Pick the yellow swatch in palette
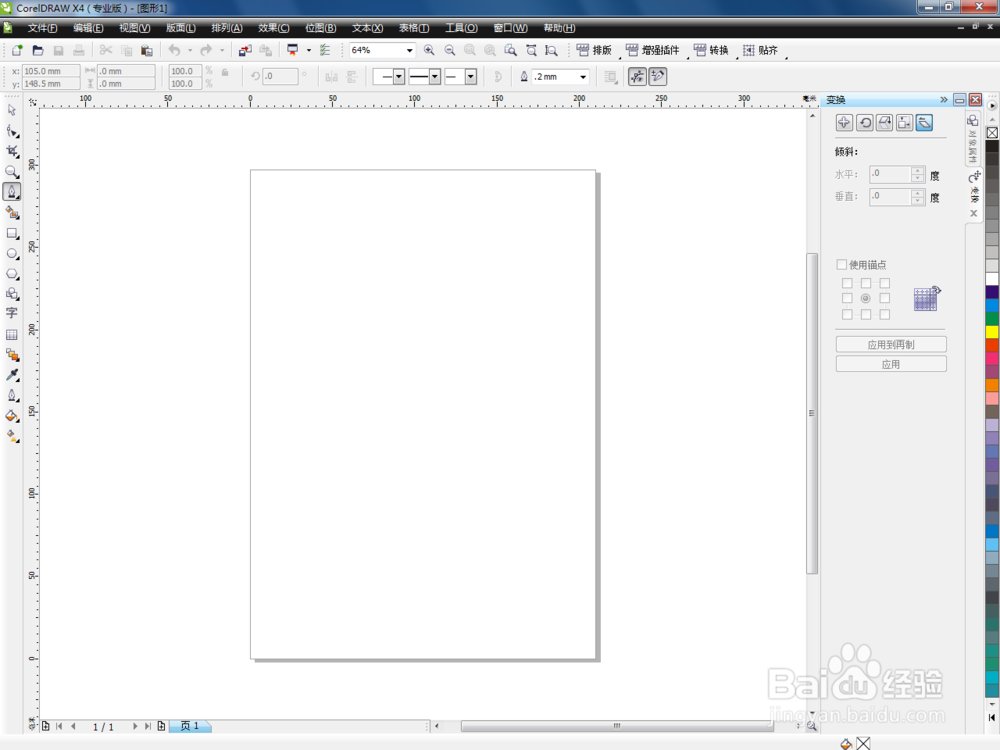The width and height of the screenshot is (1000, 750). (992, 332)
